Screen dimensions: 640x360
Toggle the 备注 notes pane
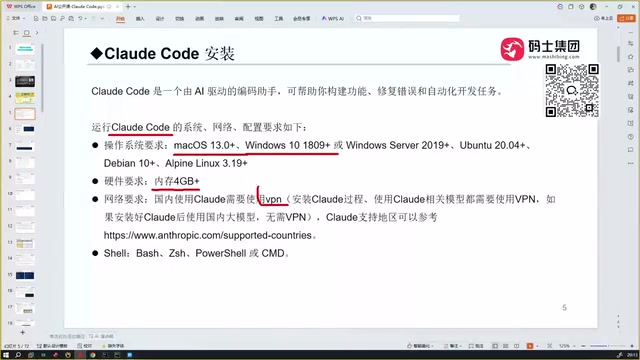pyautogui.click(x=453, y=346)
